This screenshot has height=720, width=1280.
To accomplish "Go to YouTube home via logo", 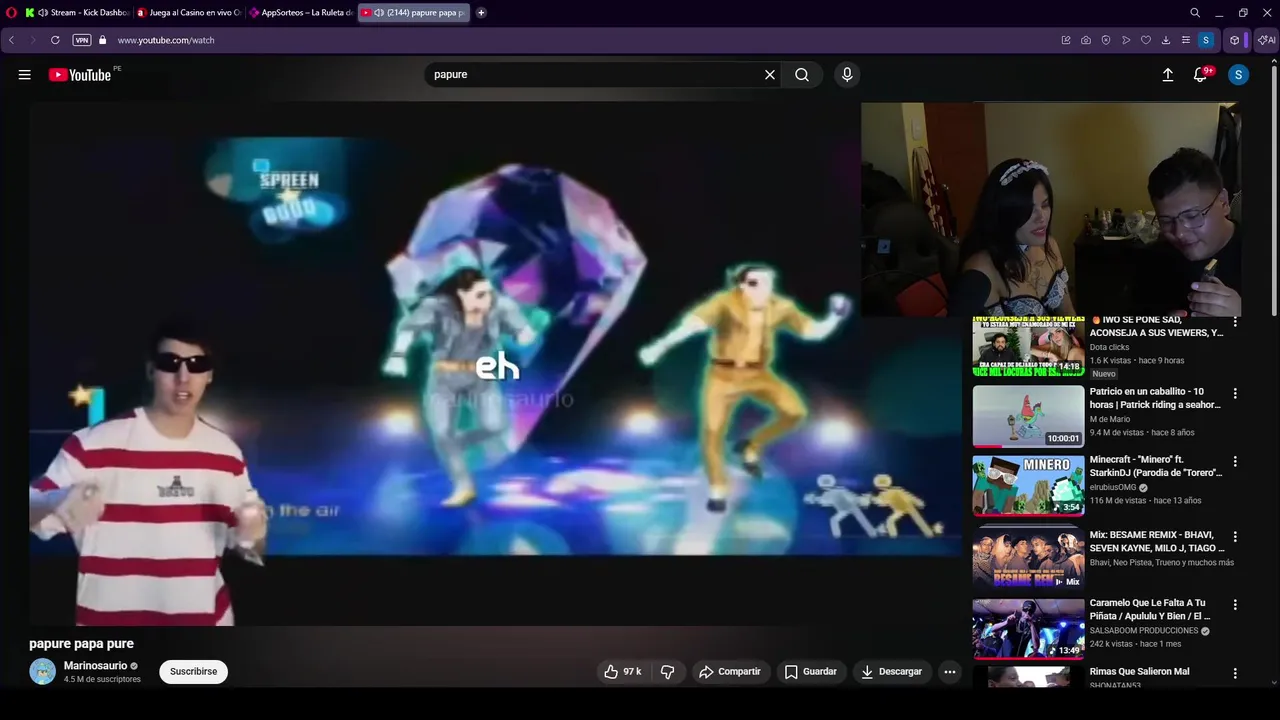I will coord(80,75).
